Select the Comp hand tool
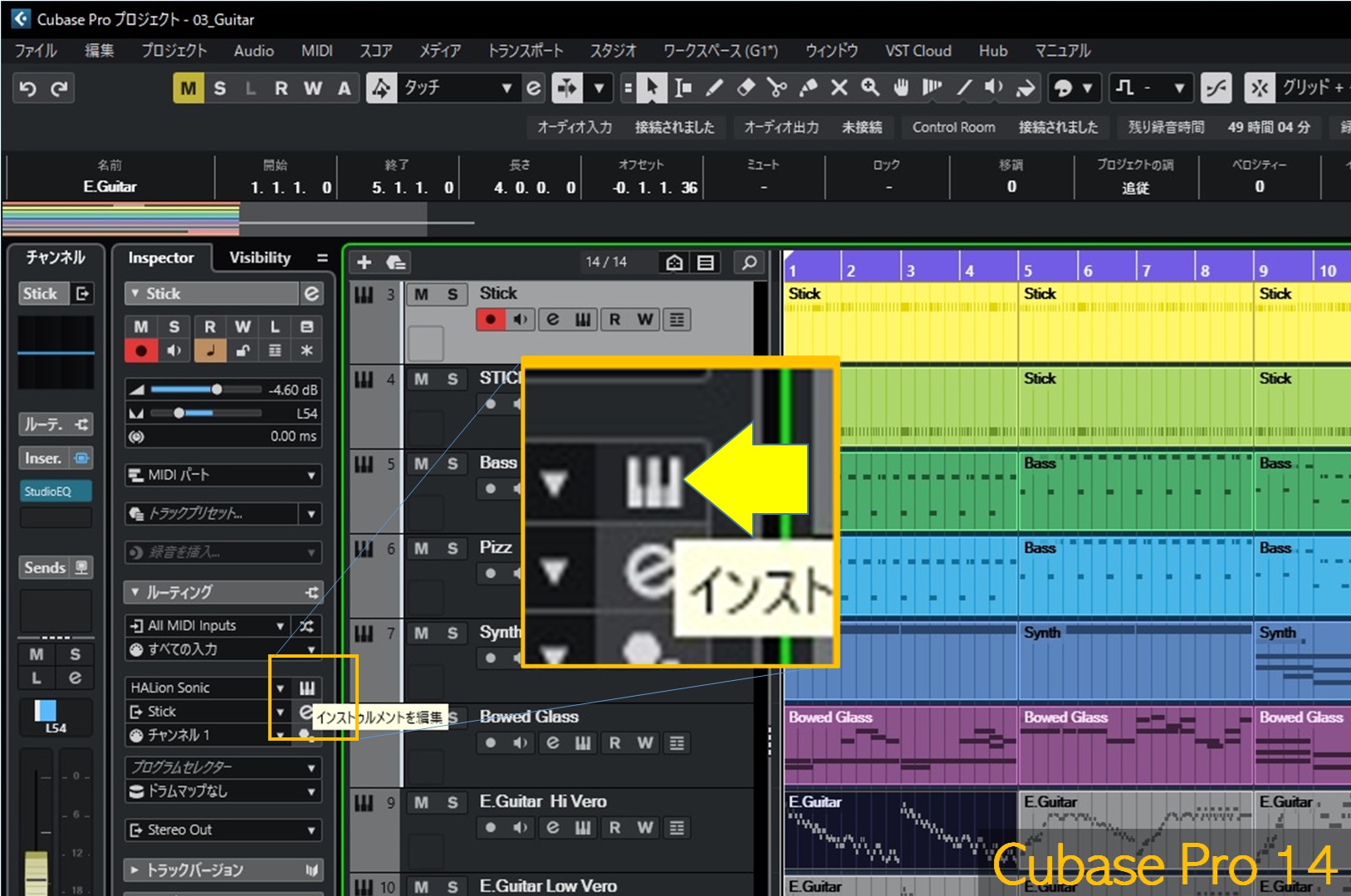1351x896 pixels. coord(901,88)
